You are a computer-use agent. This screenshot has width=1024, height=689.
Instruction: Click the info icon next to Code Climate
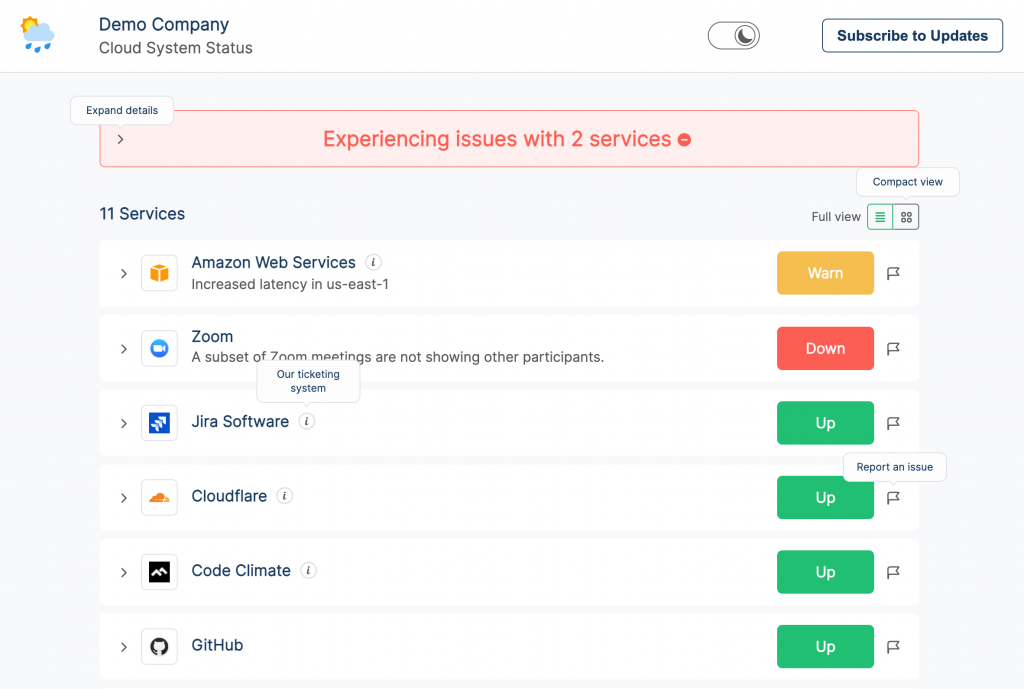(x=309, y=571)
